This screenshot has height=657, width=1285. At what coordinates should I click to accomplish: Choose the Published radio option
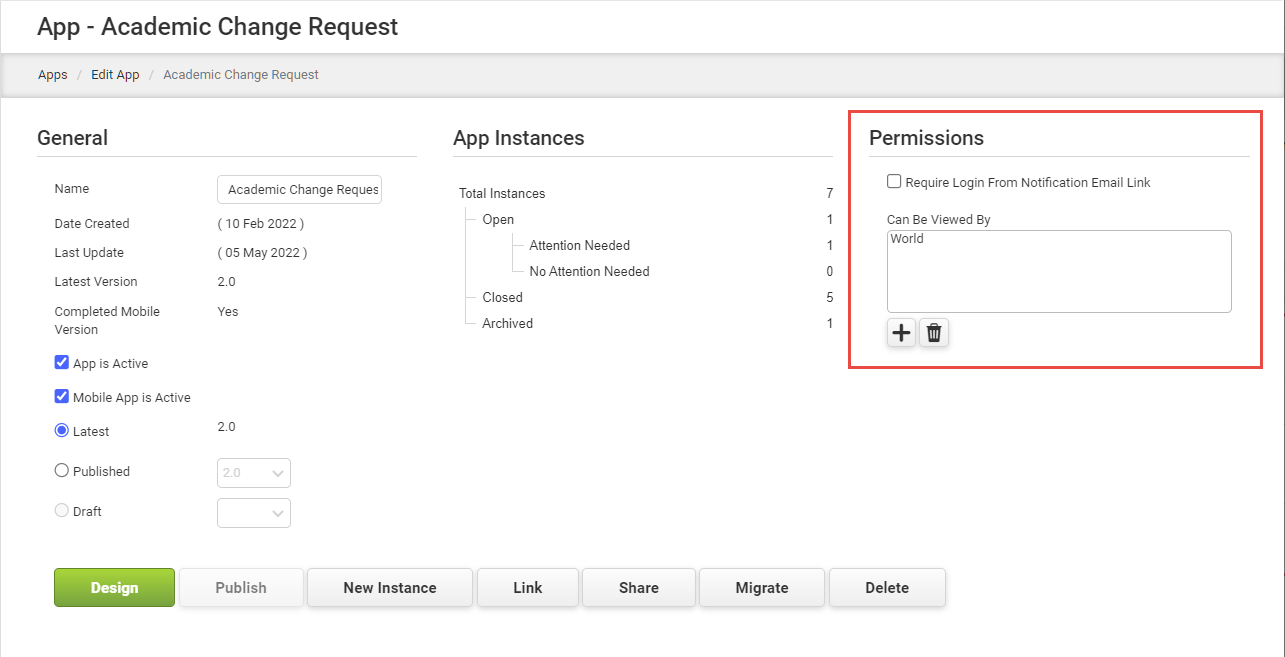tap(62, 471)
